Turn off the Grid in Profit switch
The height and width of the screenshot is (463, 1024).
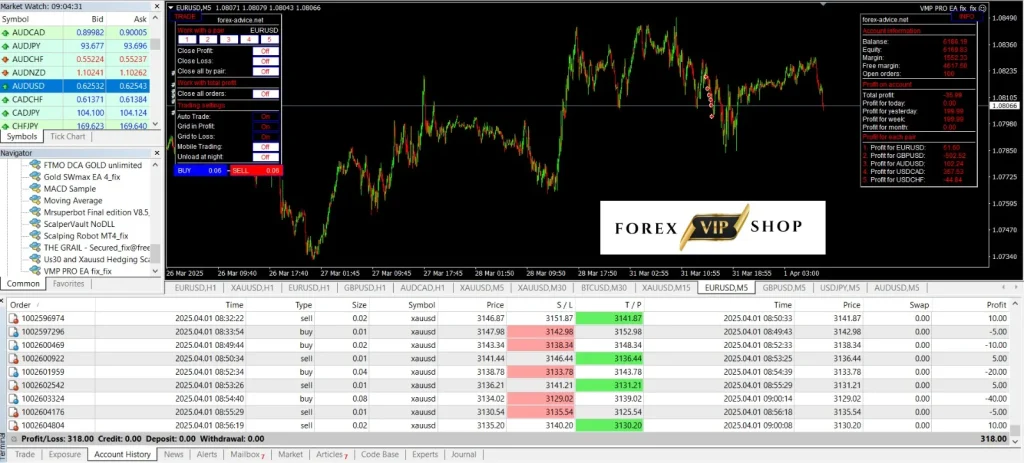coord(265,127)
